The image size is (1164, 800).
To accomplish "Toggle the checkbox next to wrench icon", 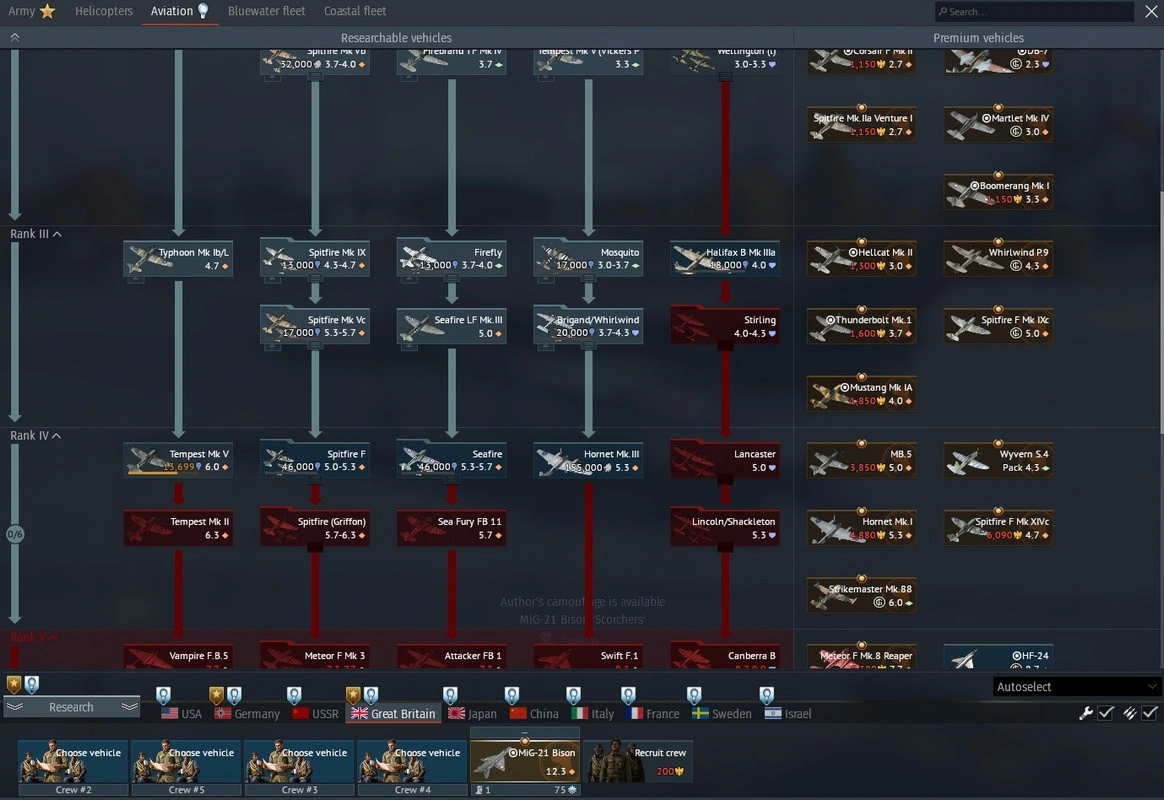I will [x=1106, y=713].
